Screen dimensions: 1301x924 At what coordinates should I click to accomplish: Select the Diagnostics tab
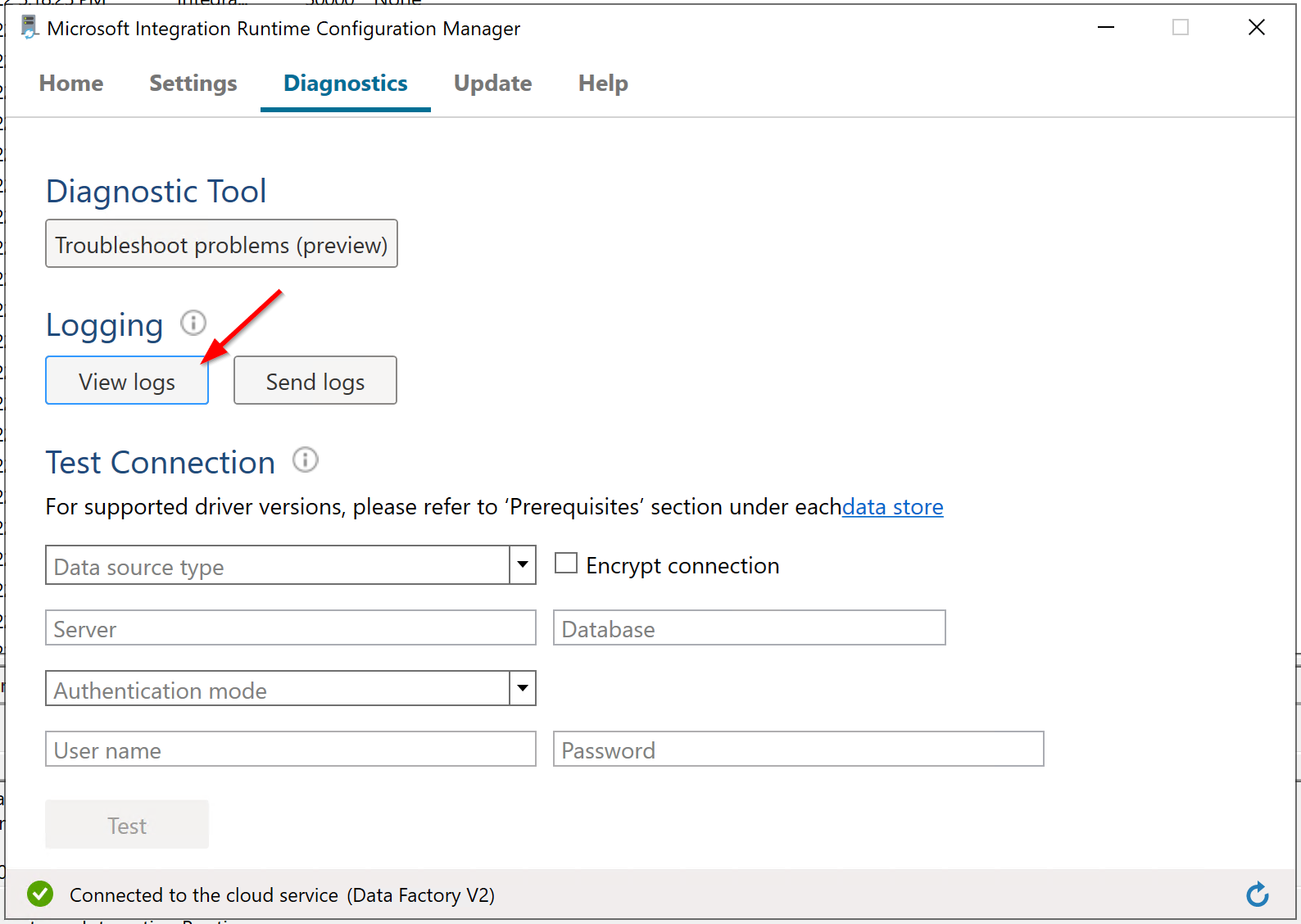[346, 84]
